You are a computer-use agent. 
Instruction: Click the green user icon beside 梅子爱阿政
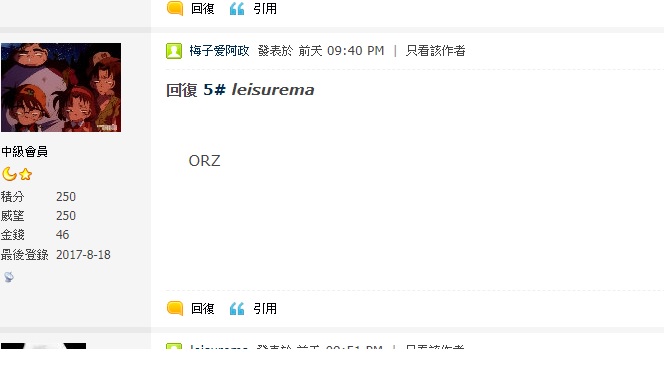(174, 51)
